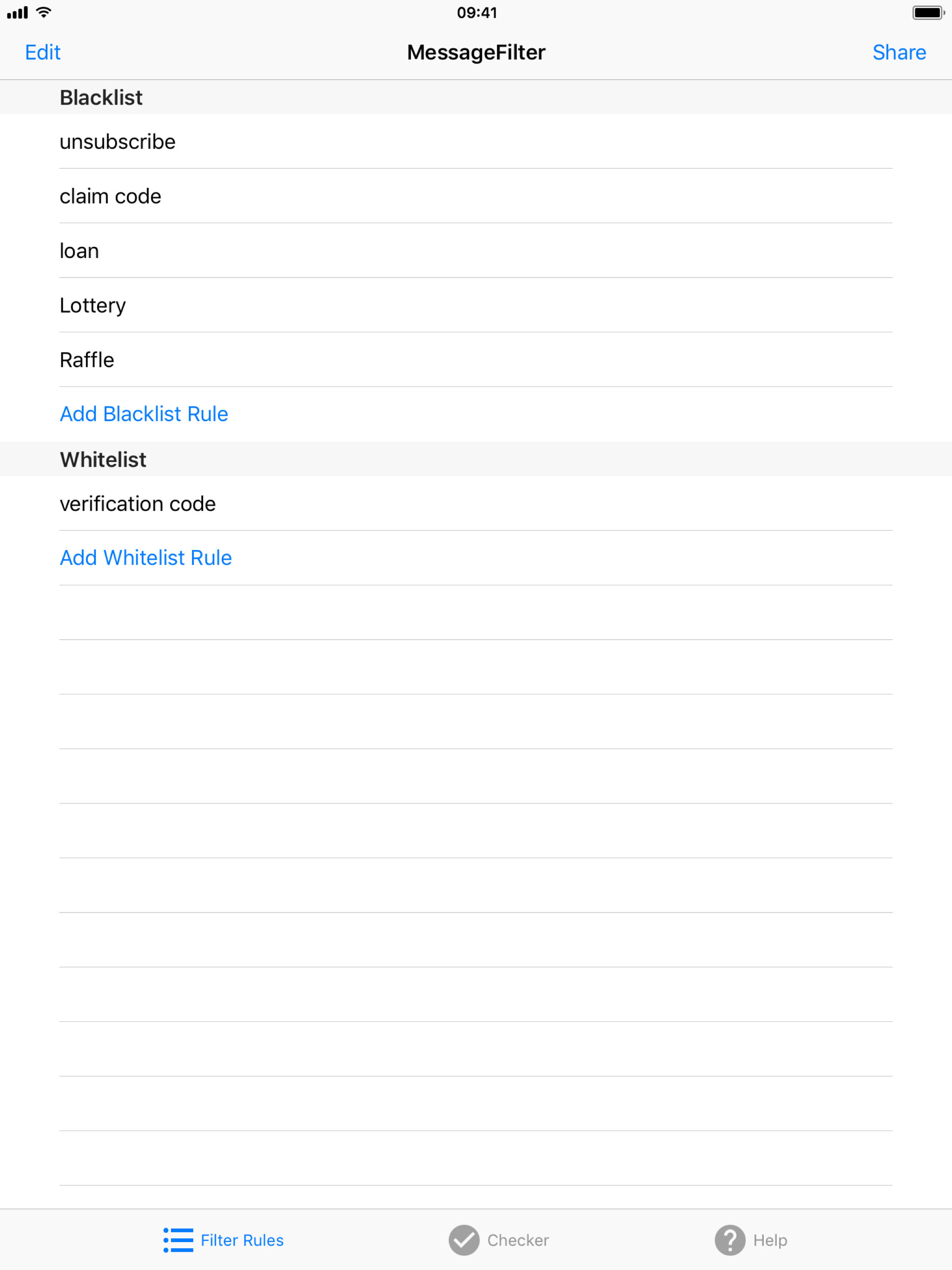Tap the Wi-Fi status icon
The height and width of the screenshot is (1270, 952).
(44, 13)
